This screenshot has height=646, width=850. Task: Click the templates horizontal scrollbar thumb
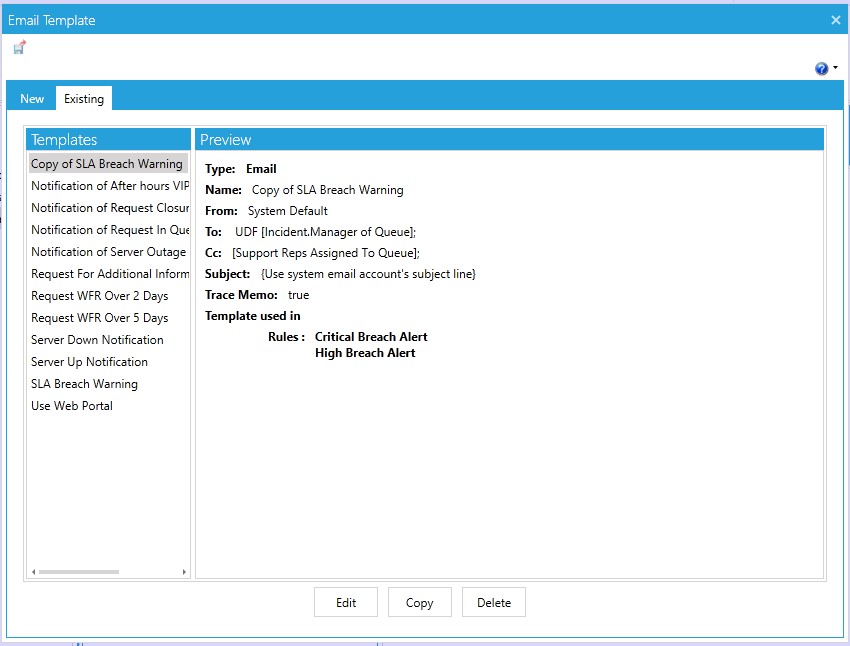pos(79,572)
